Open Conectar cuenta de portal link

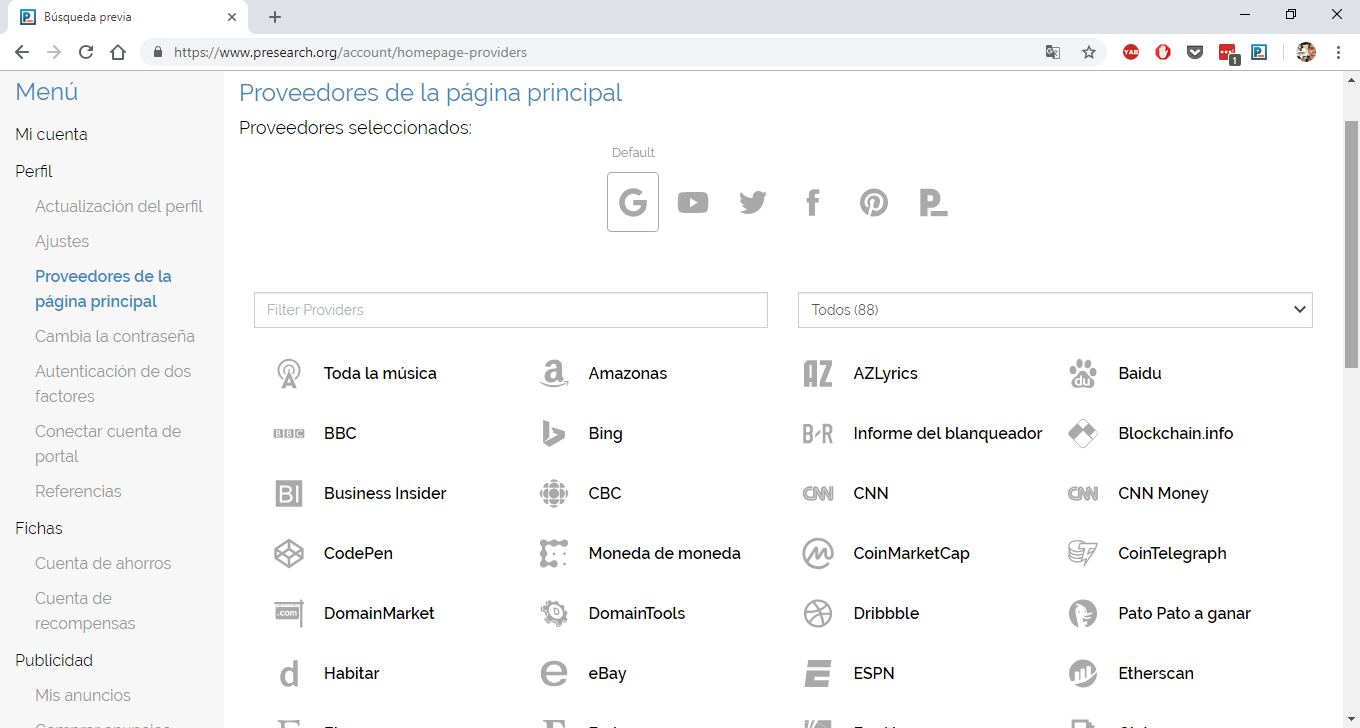[x=108, y=444]
